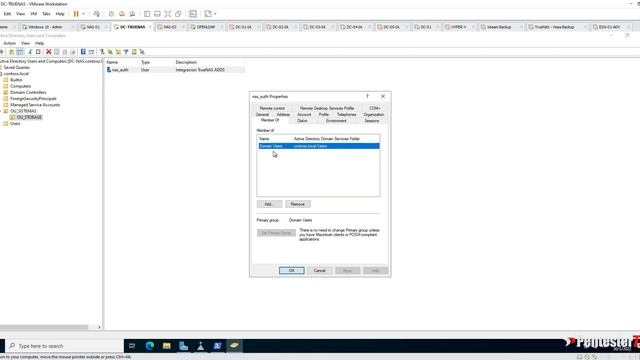Image resolution: width=640 pixels, height=360 pixels.
Task: Switch to the NAS-01 VM tab
Action: 93,27
